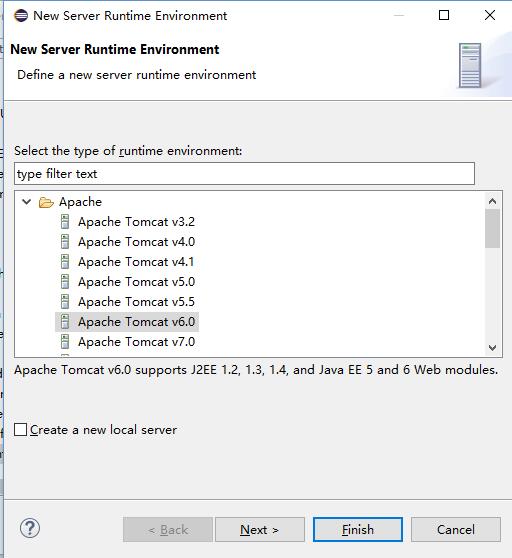The image size is (512, 558).
Task: Click the runtime list scrollbar thumb
Action: pos(492,228)
